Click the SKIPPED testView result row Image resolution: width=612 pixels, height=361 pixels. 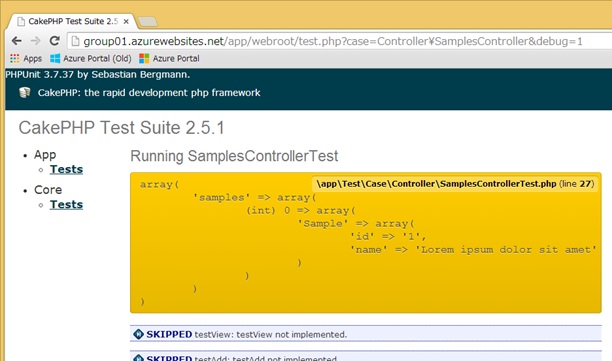366,334
